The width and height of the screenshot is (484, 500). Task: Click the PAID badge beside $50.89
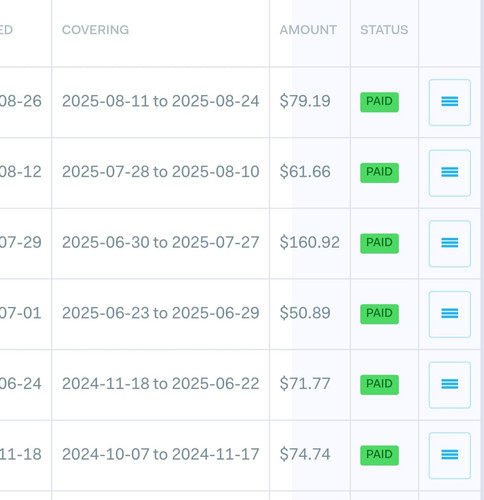tap(379, 314)
